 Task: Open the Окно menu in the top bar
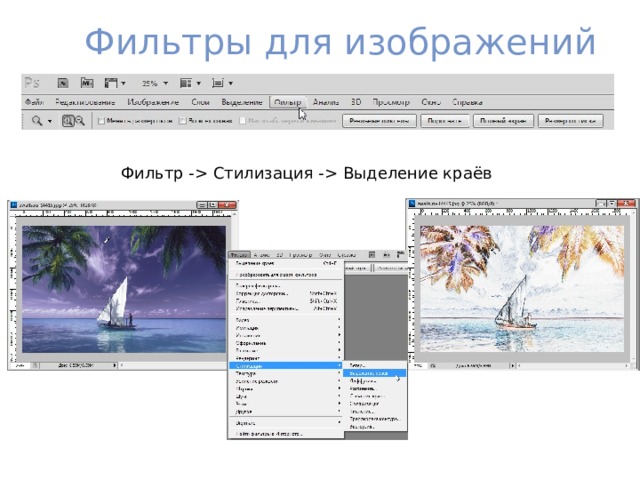431,102
